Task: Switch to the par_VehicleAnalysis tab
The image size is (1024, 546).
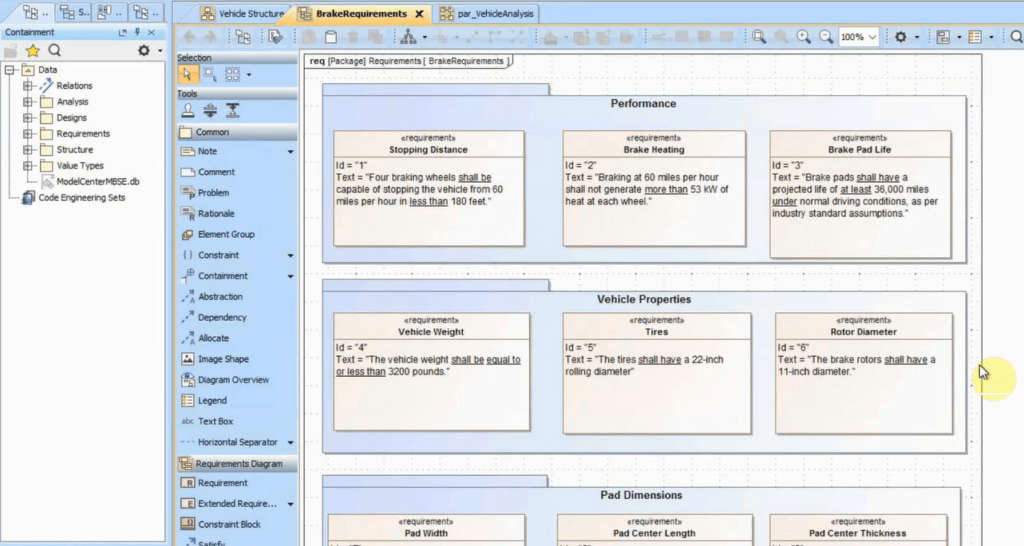Action: tap(487, 13)
